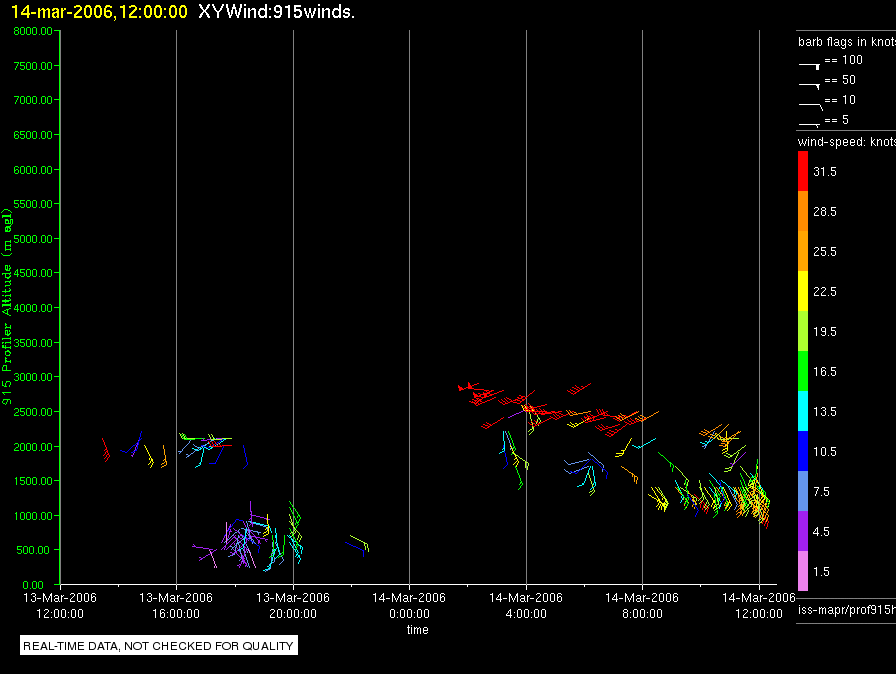Click the 13-Mar-2006 20:00:00 time label
The width and height of the screenshot is (896, 674).
pyautogui.click(x=293, y=605)
